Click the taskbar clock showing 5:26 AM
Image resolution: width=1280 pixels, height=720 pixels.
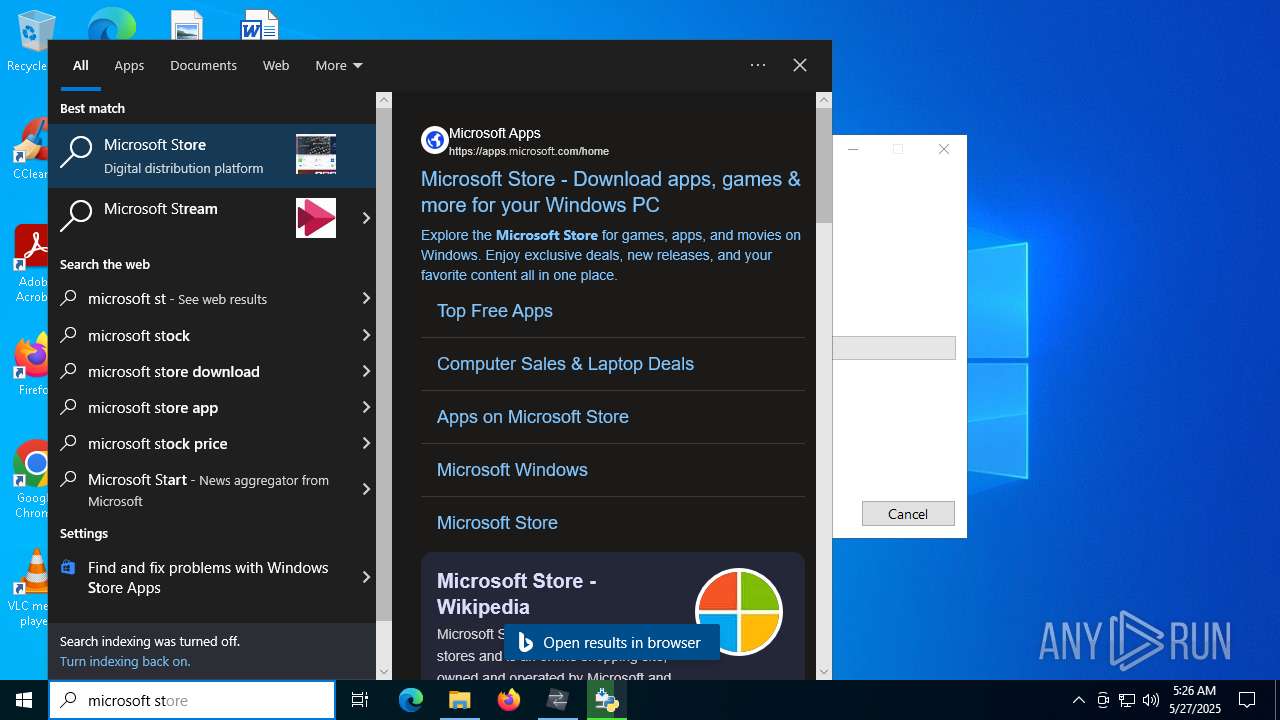point(1195,700)
